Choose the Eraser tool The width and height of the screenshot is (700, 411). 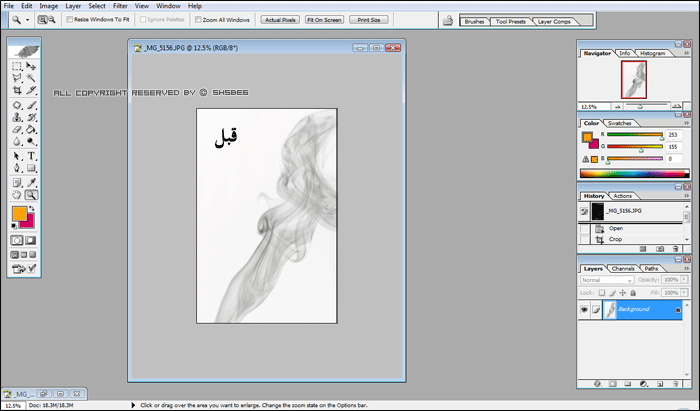(17, 130)
